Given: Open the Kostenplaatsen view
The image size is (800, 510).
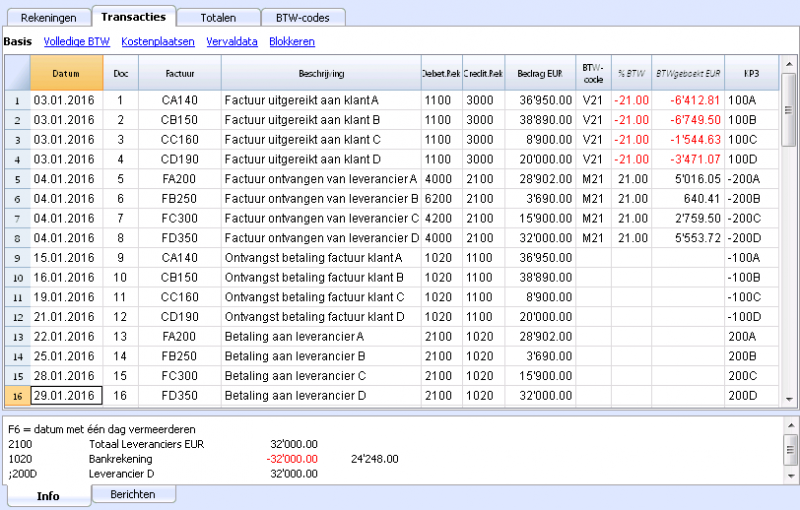Looking at the screenshot, I should pyautogui.click(x=158, y=41).
